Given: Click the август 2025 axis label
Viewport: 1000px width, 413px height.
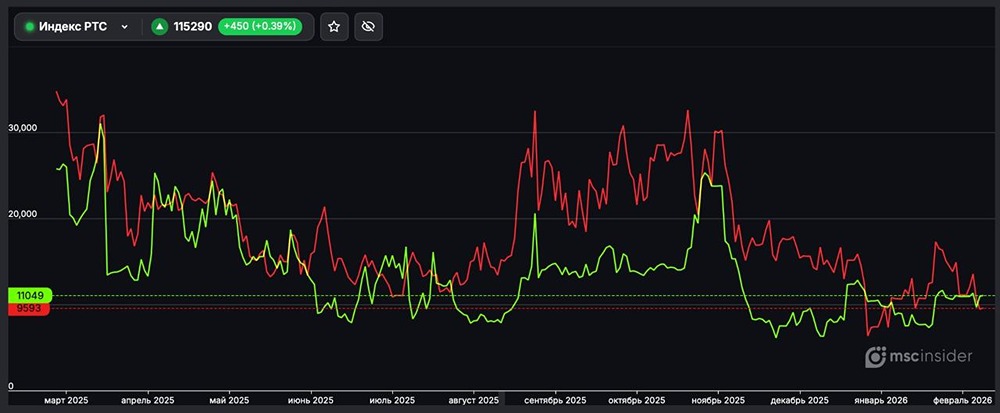Looking at the screenshot, I should point(473,400).
